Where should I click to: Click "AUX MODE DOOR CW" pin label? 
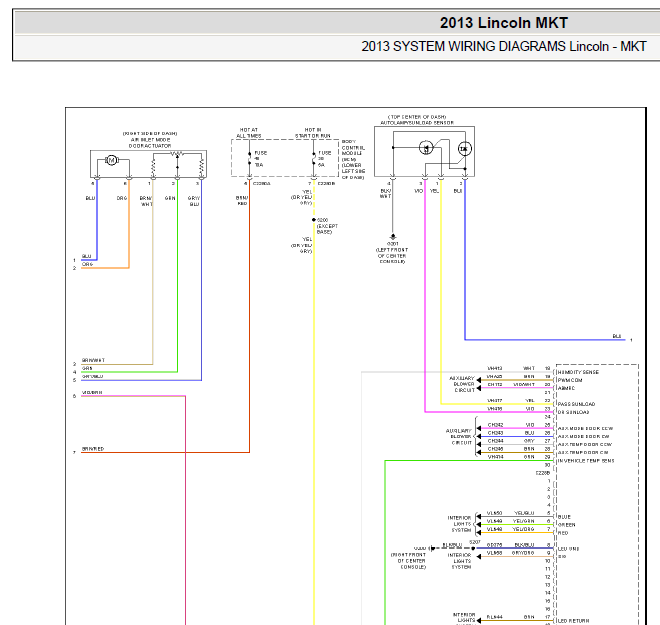pos(584,436)
